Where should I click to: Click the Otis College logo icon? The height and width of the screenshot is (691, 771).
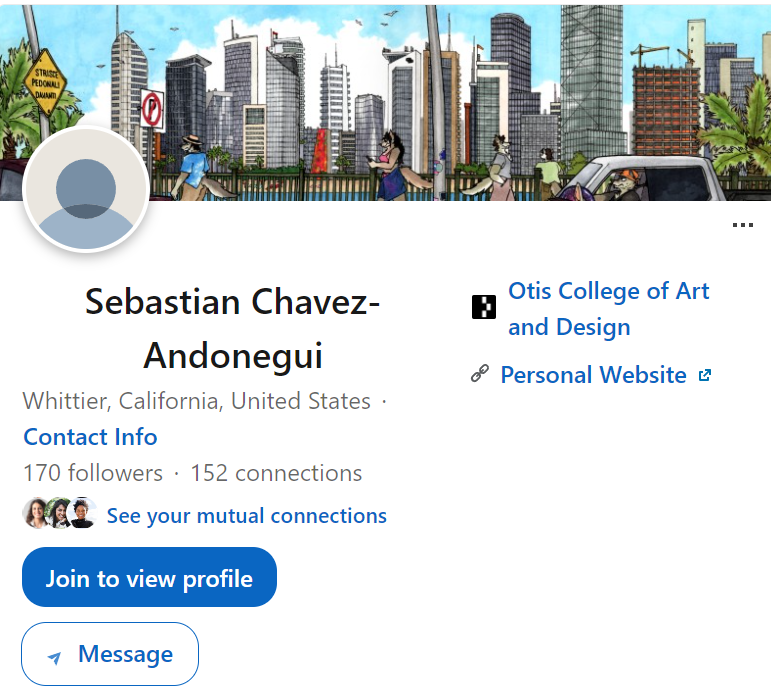[484, 307]
